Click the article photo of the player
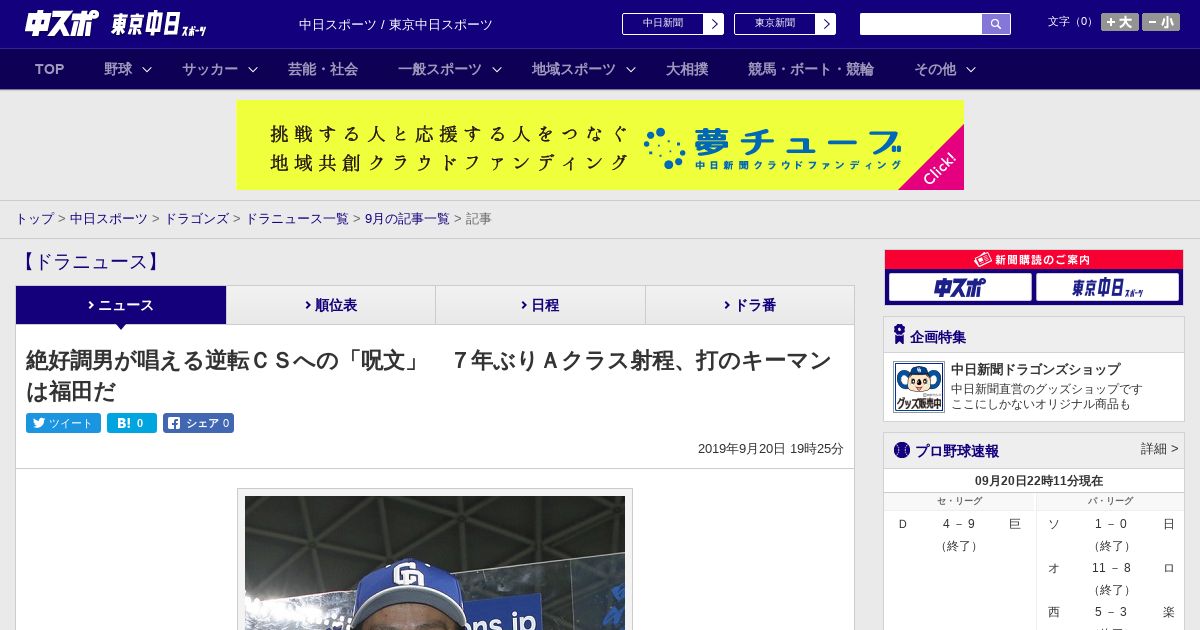This screenshot has height=630, width=1200. [435, 562]
